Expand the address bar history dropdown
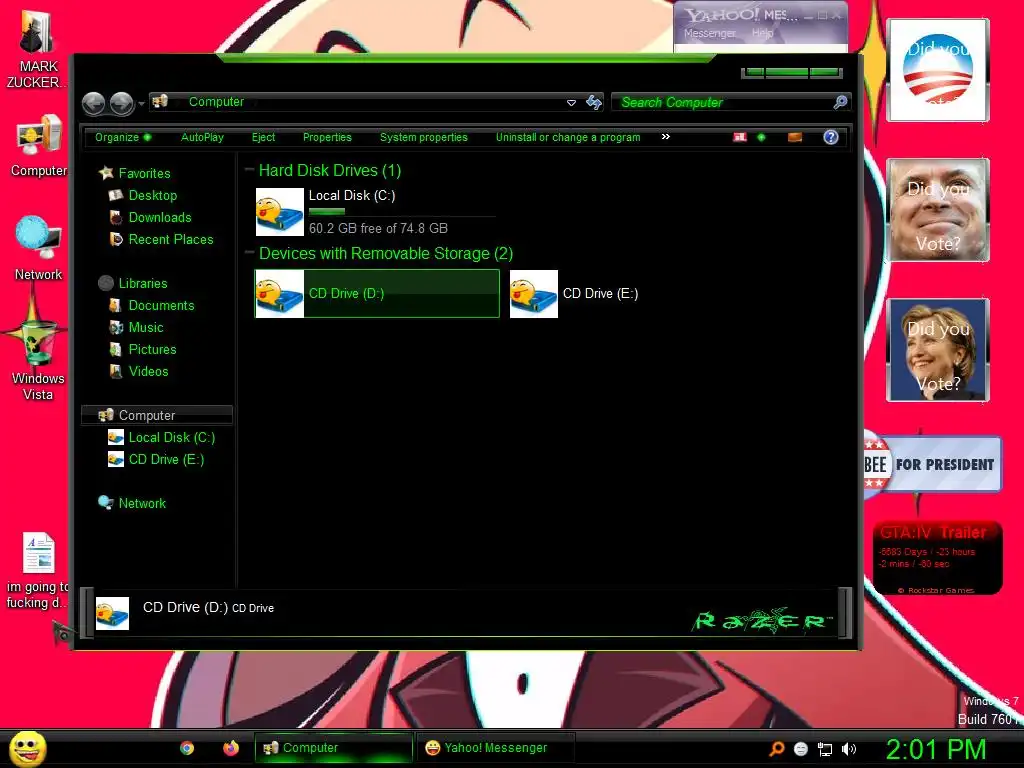 [571, 103]
